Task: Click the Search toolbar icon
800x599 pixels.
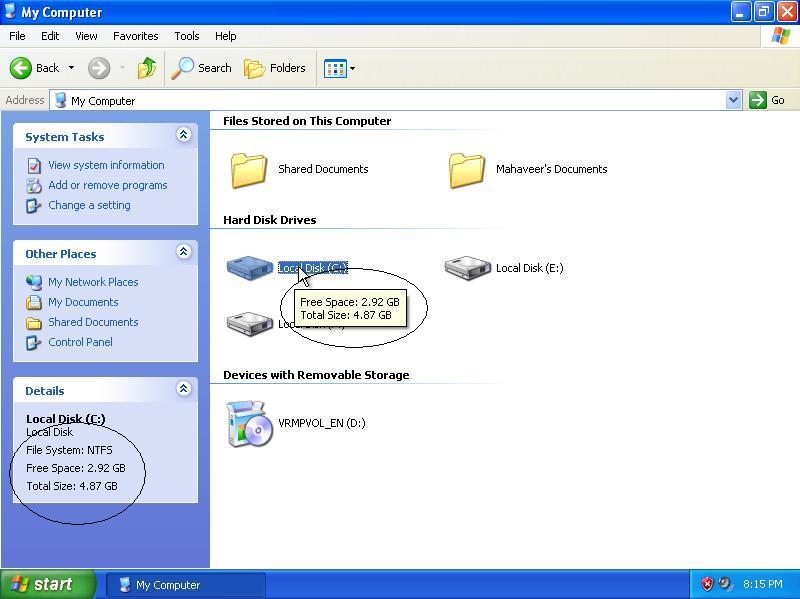Action: pos(201,68)
